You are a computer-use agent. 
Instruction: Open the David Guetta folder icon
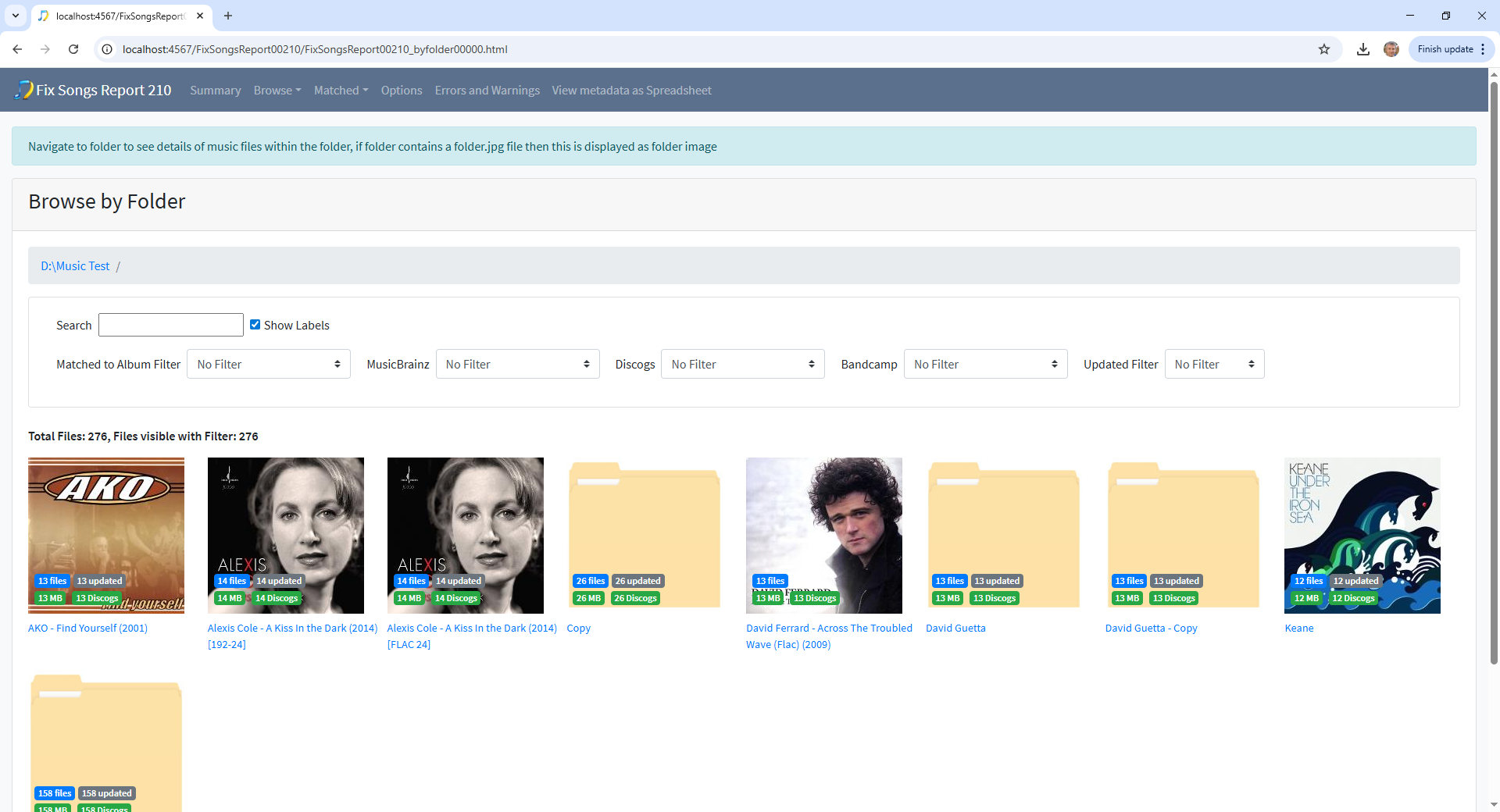coord(1003,535)
